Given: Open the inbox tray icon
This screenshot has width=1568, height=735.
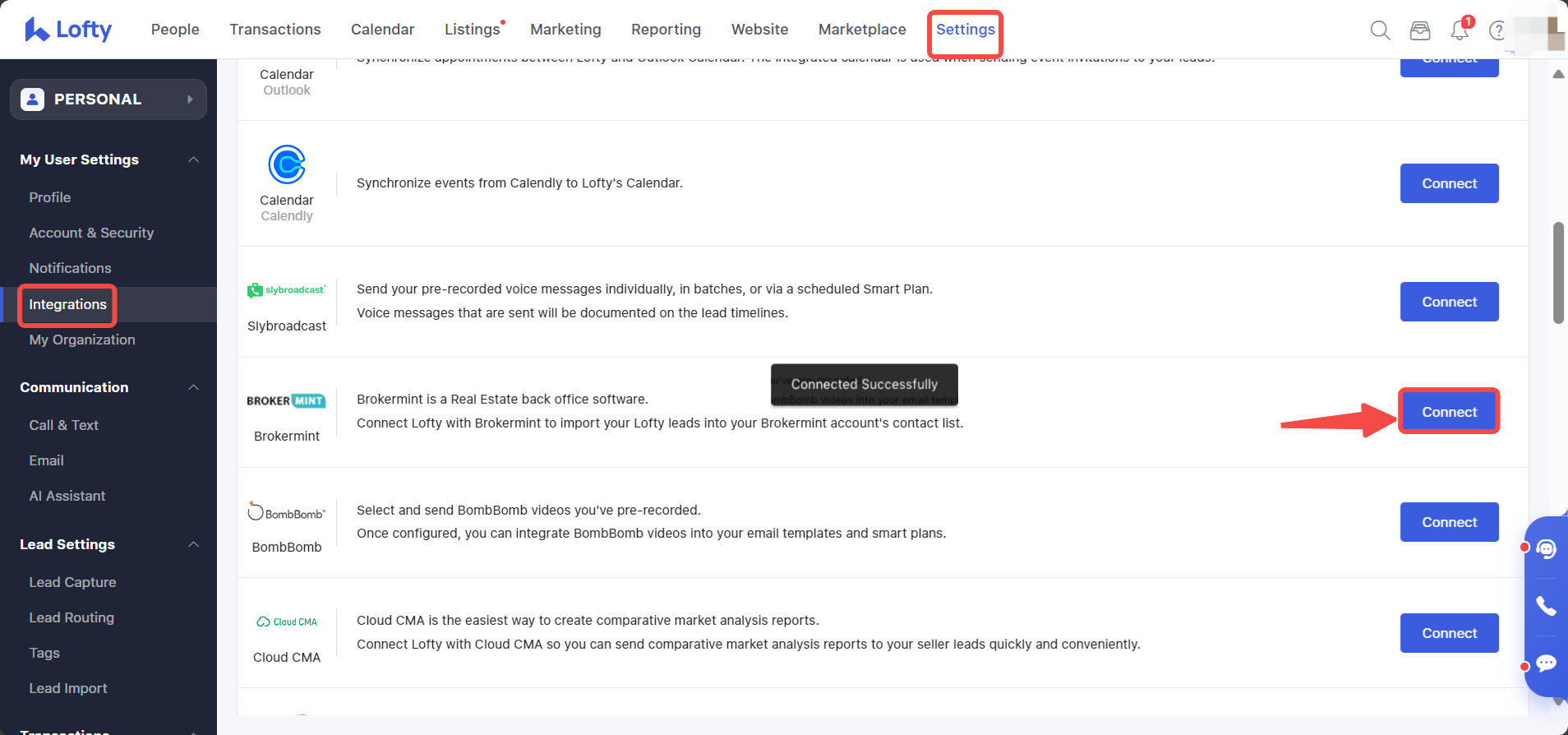Looking at the screenshot, I should (x=1419, y=30).
